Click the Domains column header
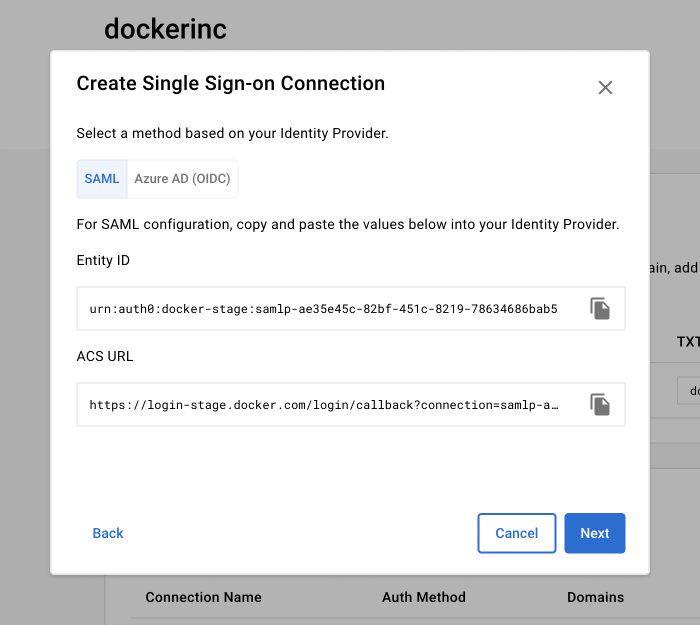 (595, 597)
